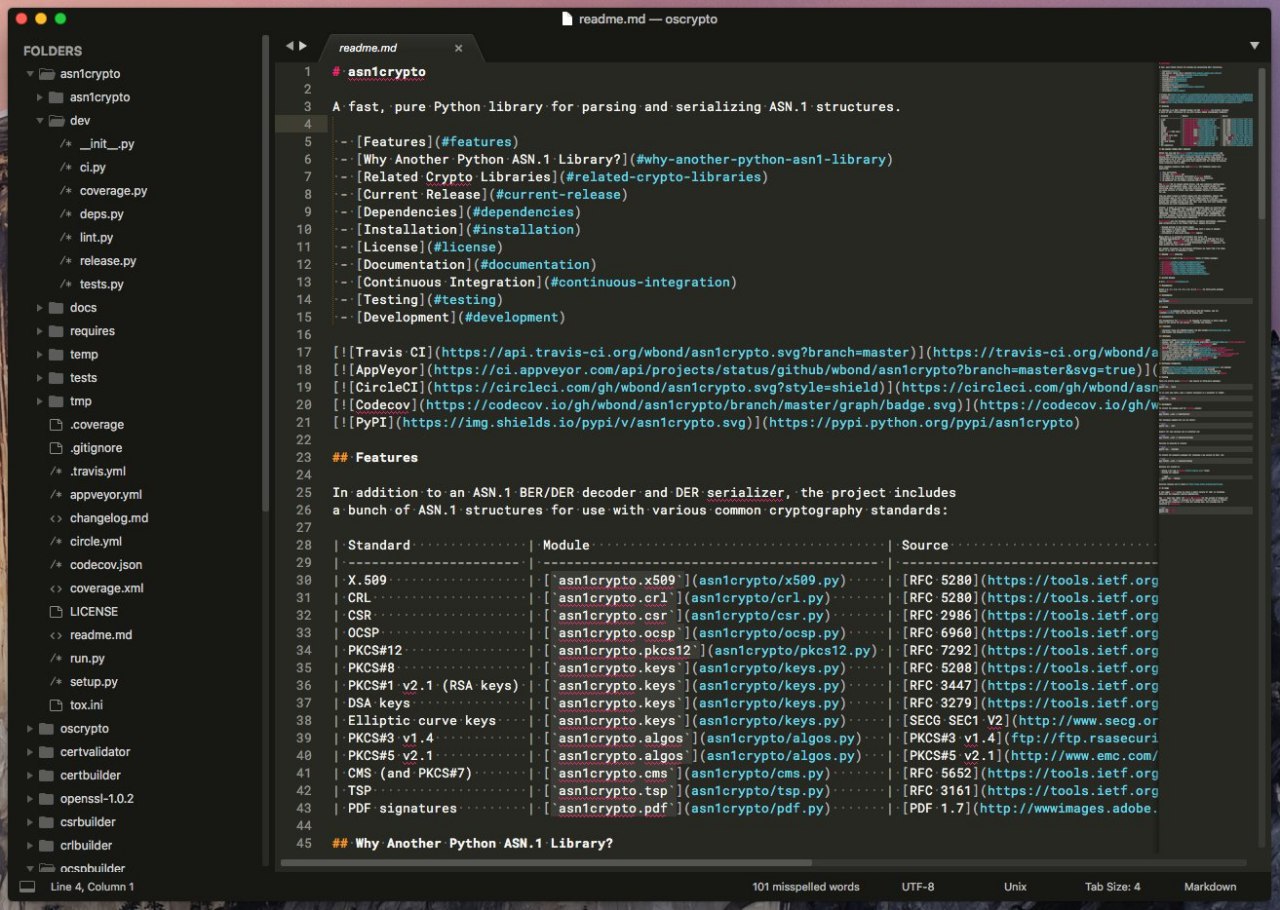Screen dimensions: 1280x910
Task: Change Unix line endings setting
Action: [x=1015, y=887]
